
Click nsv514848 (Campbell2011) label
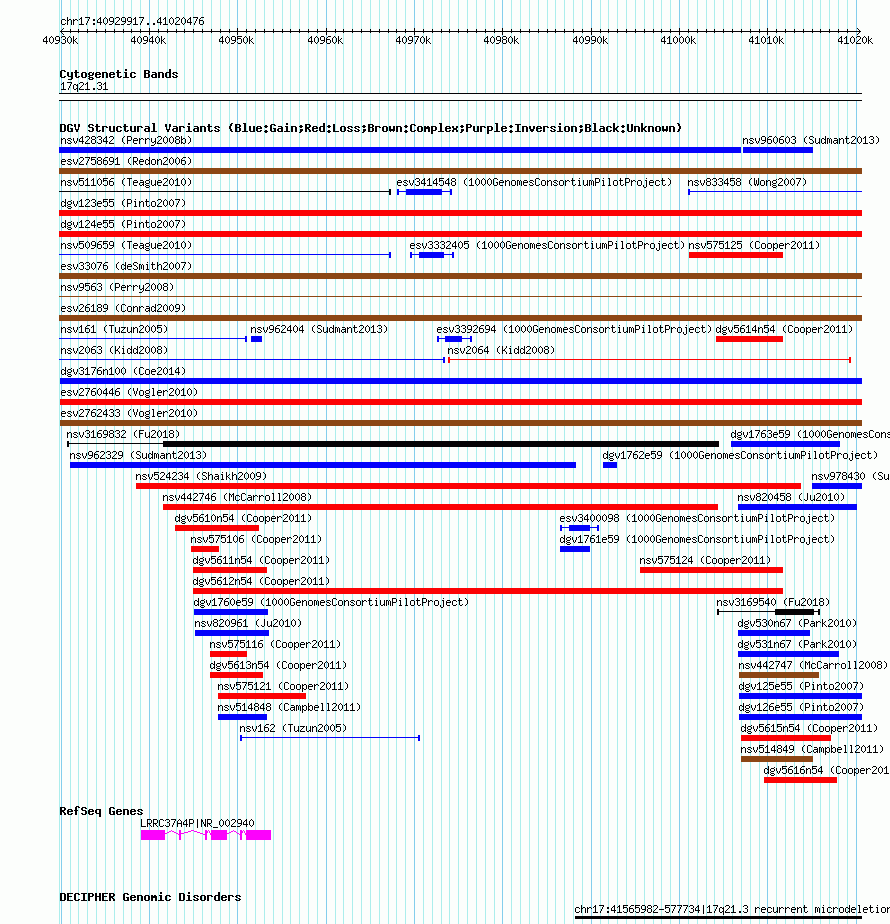point(289,707)
